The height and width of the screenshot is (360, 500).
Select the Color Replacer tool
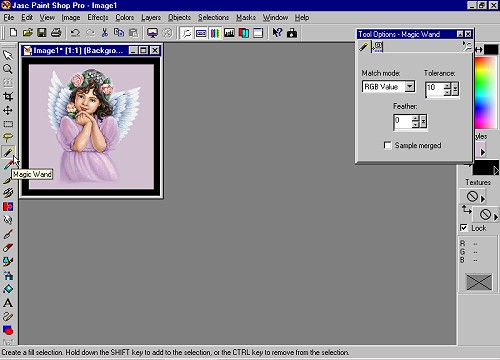click(x=8, y=207)
